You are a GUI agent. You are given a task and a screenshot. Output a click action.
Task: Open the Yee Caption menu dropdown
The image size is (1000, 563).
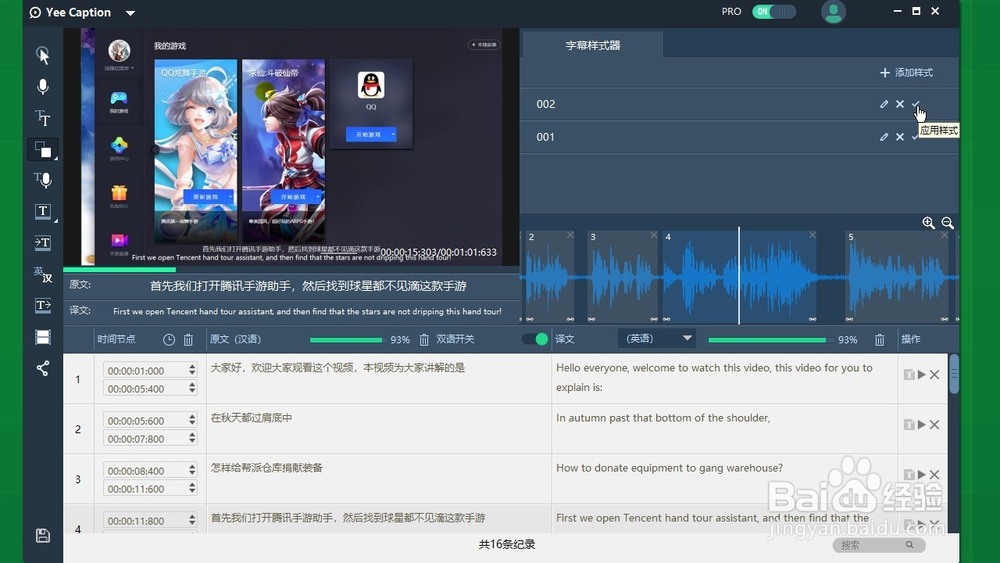click(130, 13)
